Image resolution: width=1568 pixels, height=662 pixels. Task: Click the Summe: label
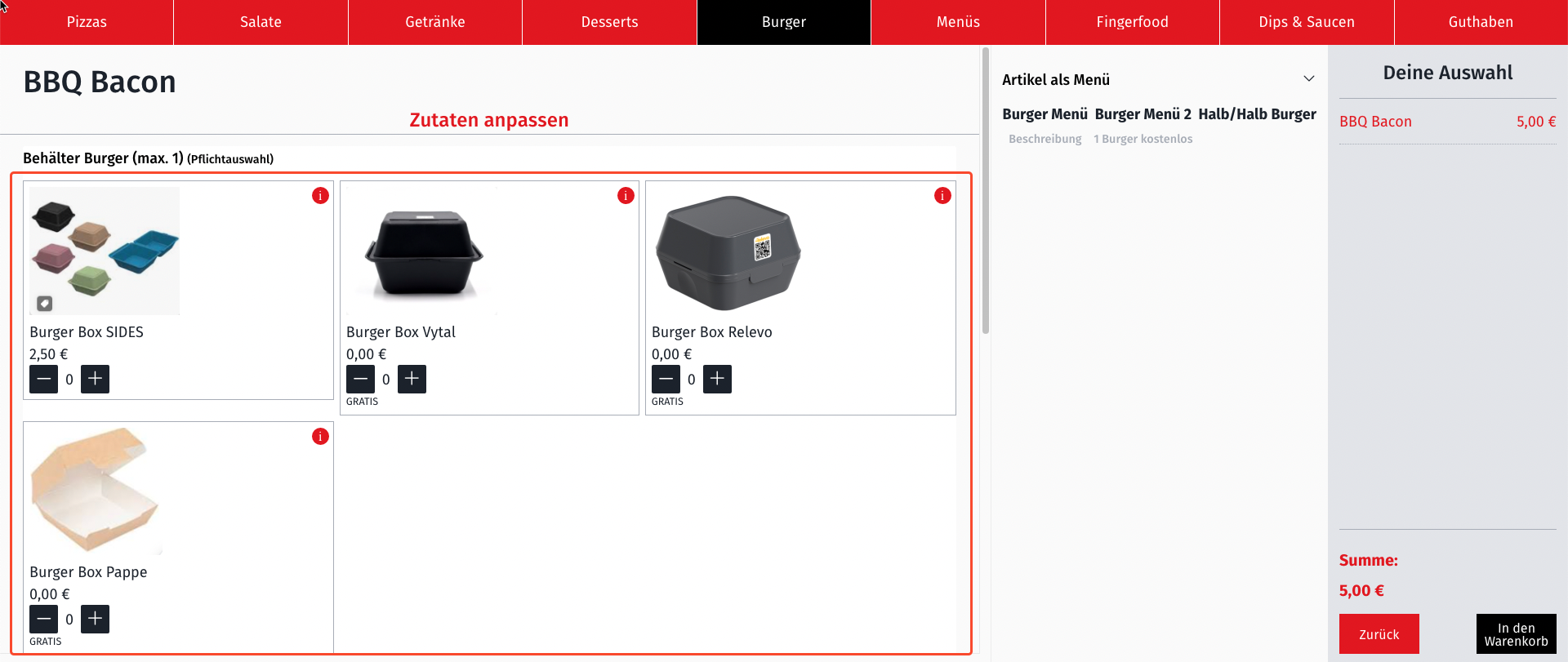[1368, 561]
